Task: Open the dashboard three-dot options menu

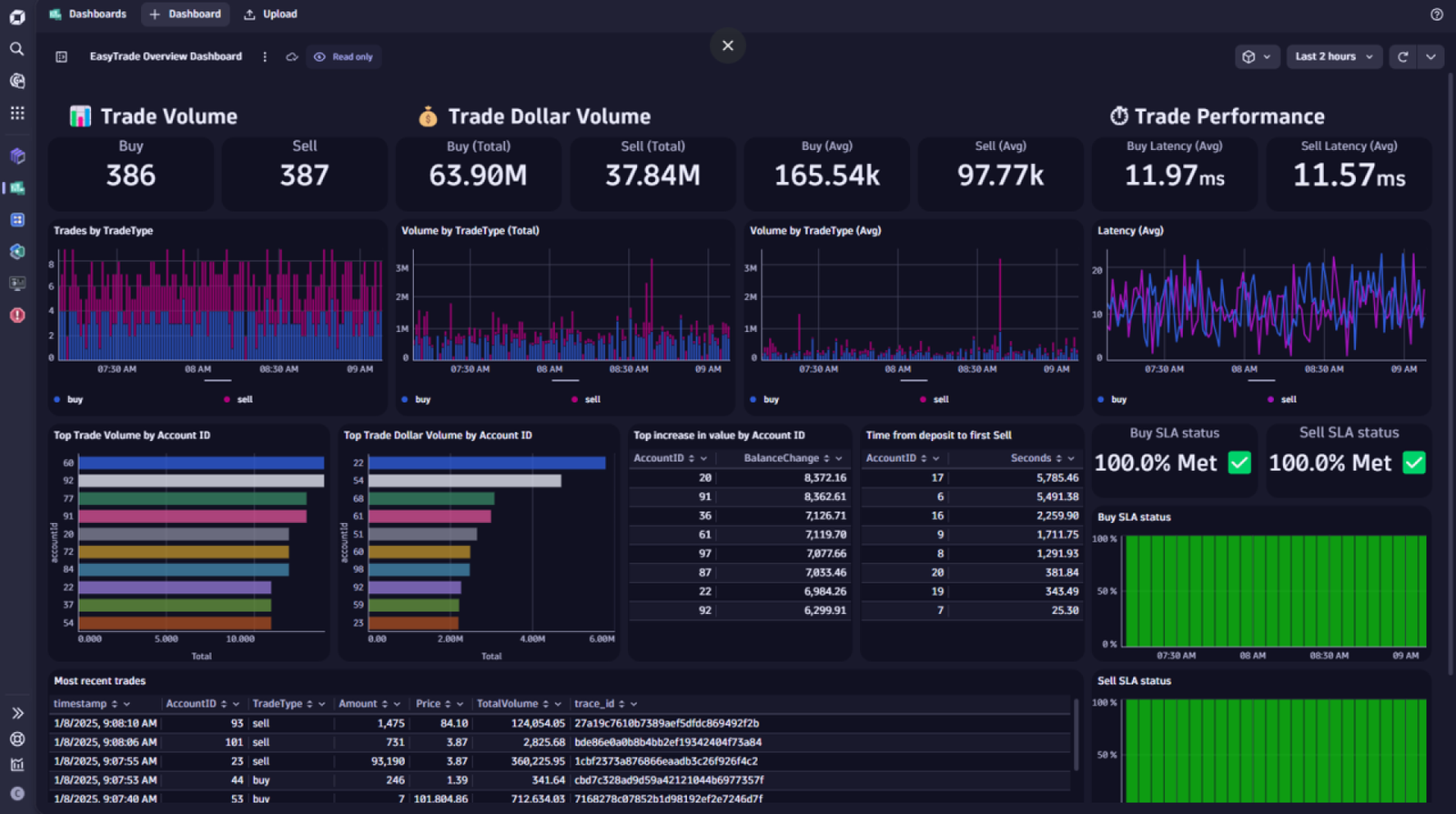Action: point(265,56)
